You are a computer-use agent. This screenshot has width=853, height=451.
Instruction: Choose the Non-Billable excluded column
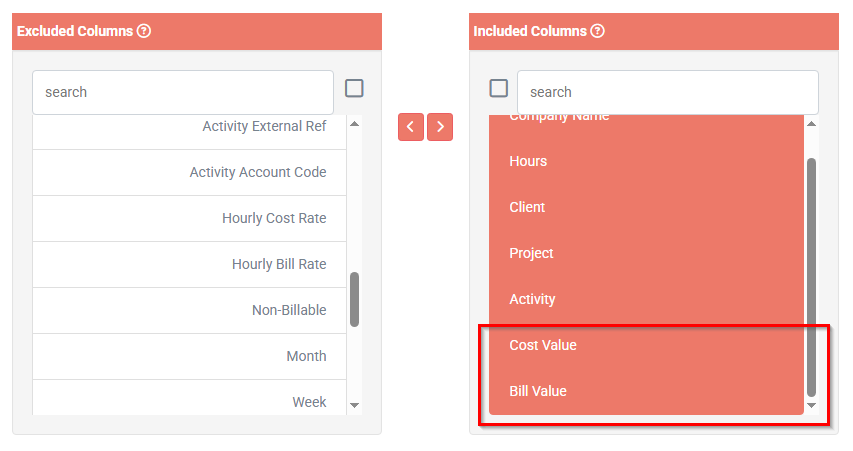click(189, 311)
